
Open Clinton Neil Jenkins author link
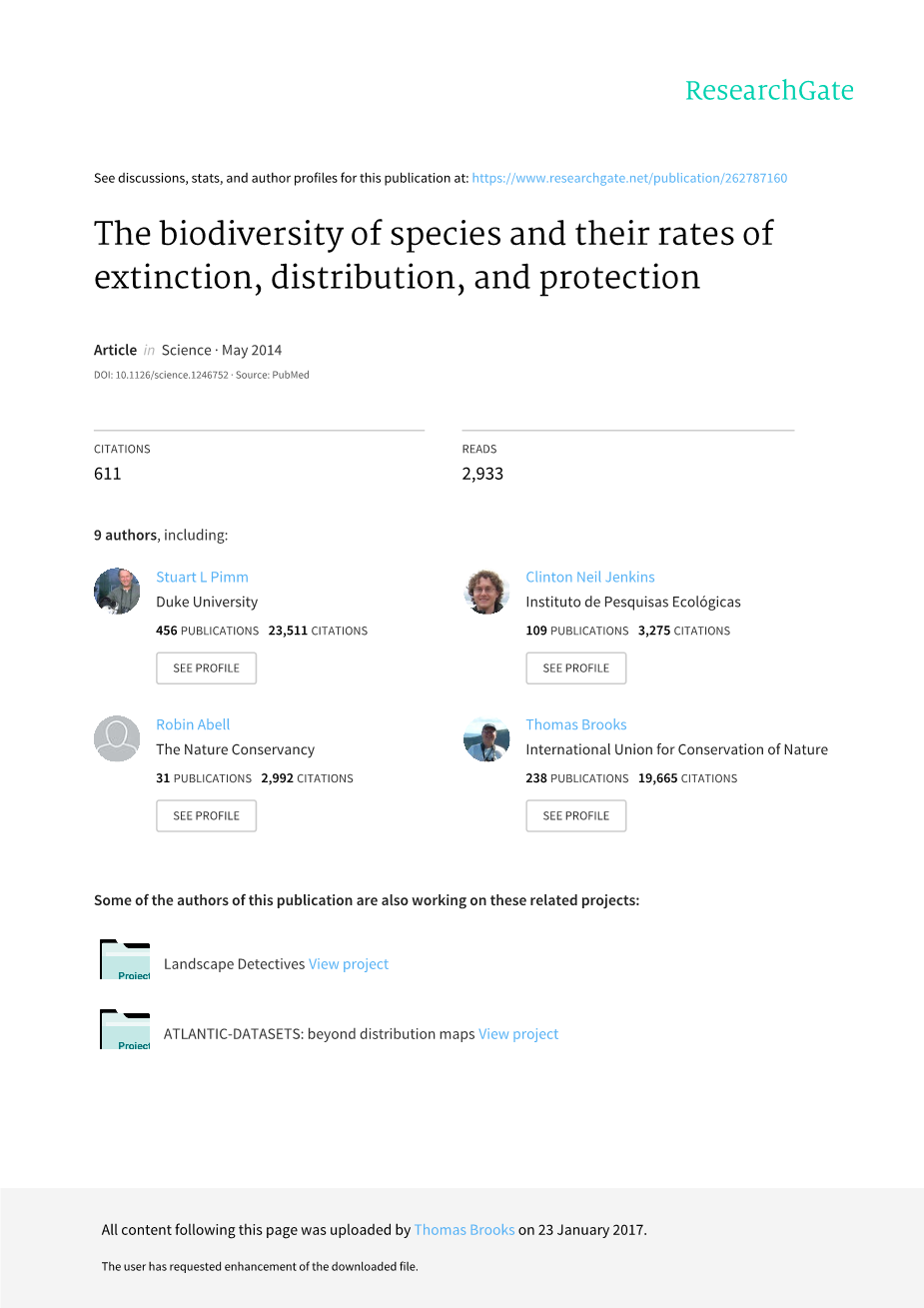tap(590, 577)
